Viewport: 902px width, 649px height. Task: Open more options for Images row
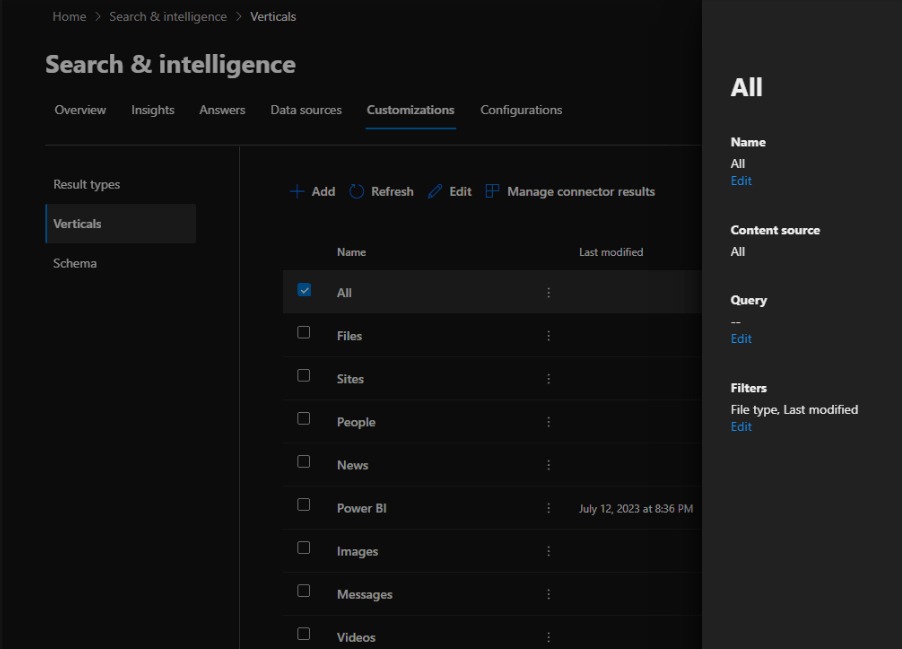pyautogui.click(x=549, y=551)
